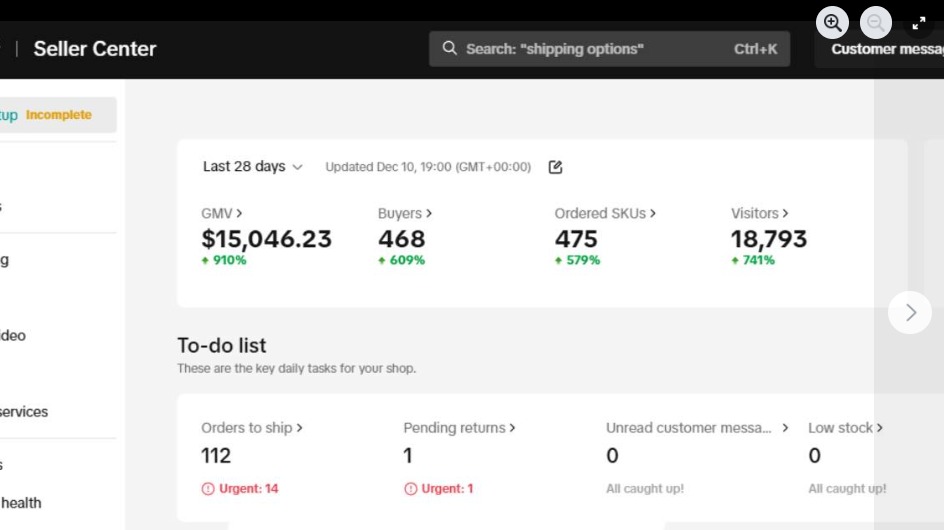
Task: Toggle fullscreen expand icon
Action: tap(919, 23)
